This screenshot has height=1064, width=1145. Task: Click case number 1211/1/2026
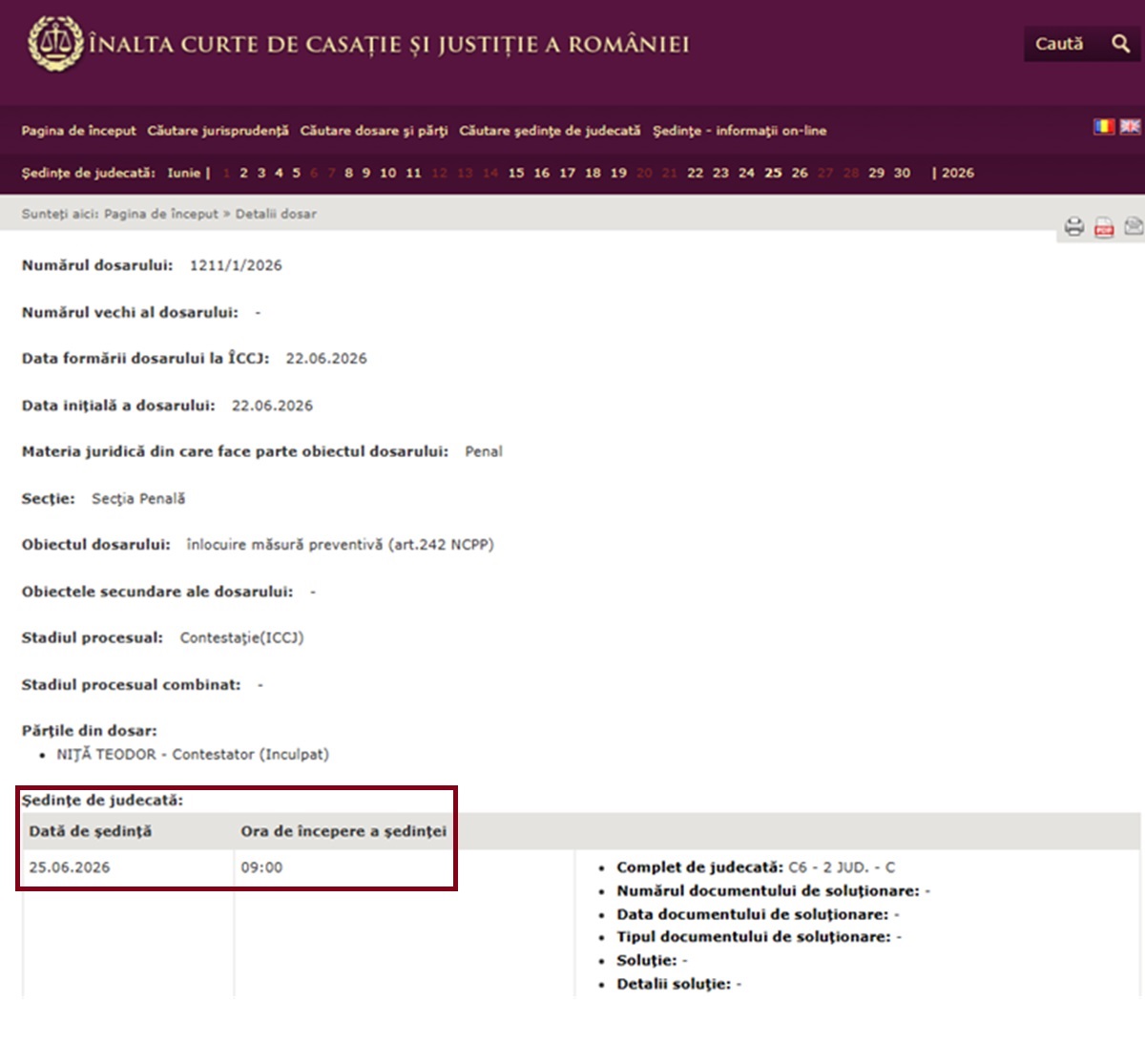pos(236,265)
